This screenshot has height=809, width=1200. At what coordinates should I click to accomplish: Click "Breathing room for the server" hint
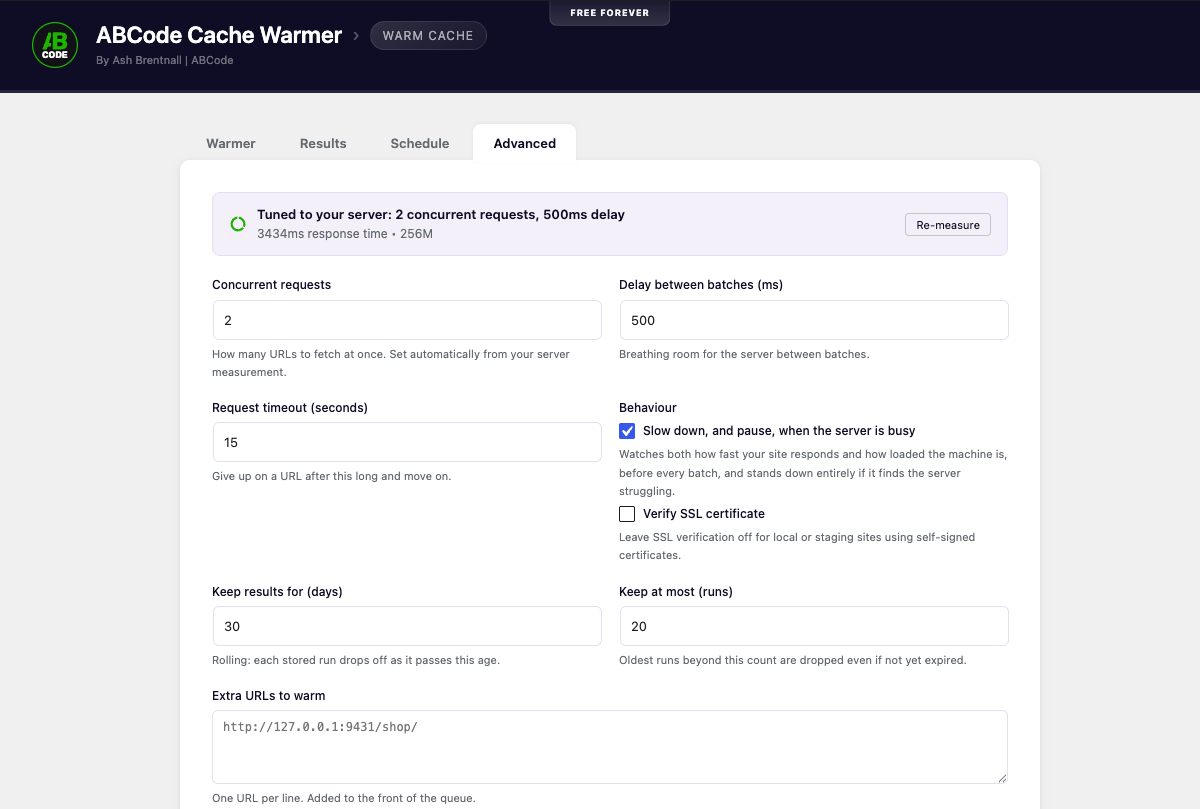(744, 354)
